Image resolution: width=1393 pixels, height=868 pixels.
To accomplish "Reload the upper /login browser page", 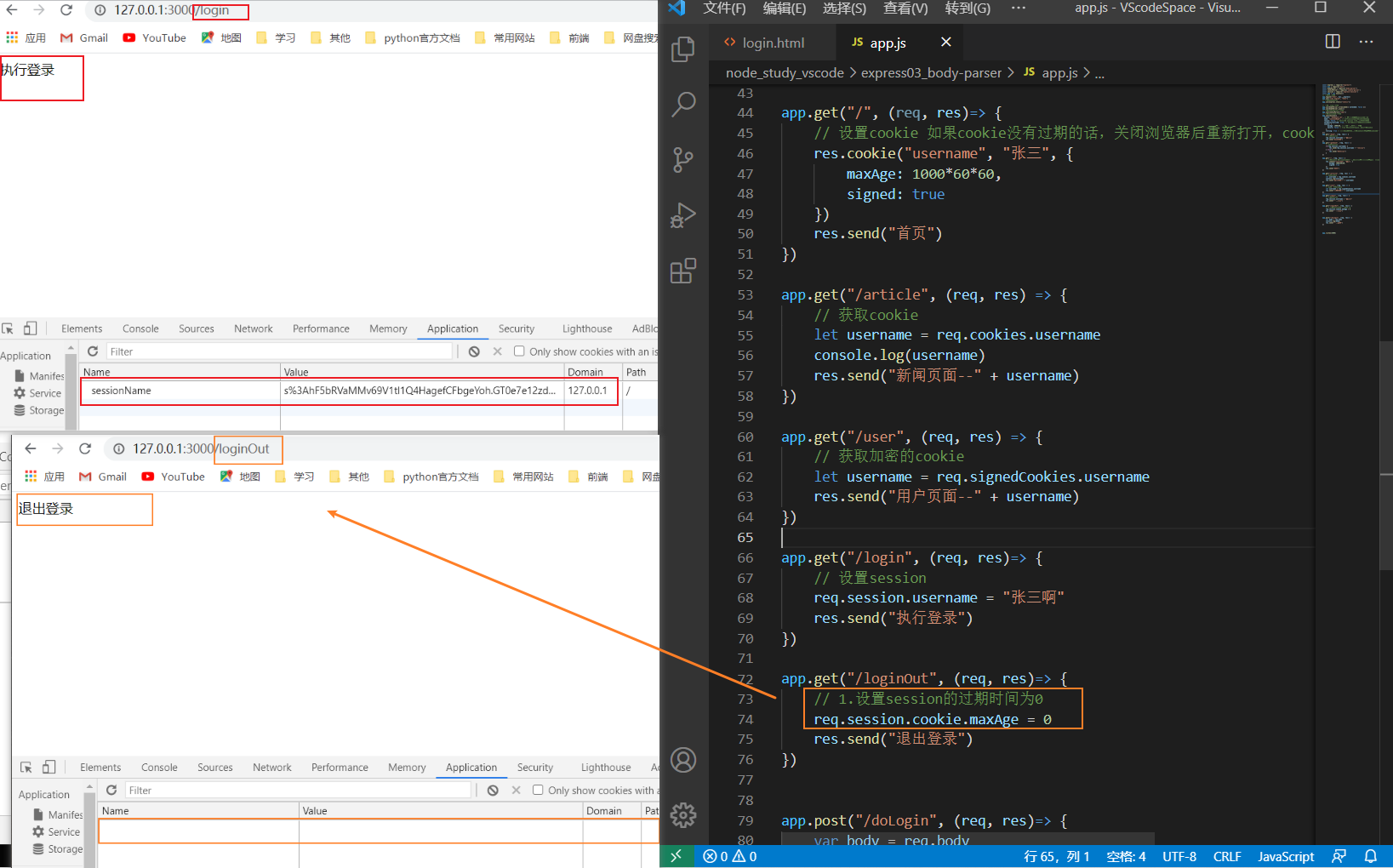I will pos(66,10).
